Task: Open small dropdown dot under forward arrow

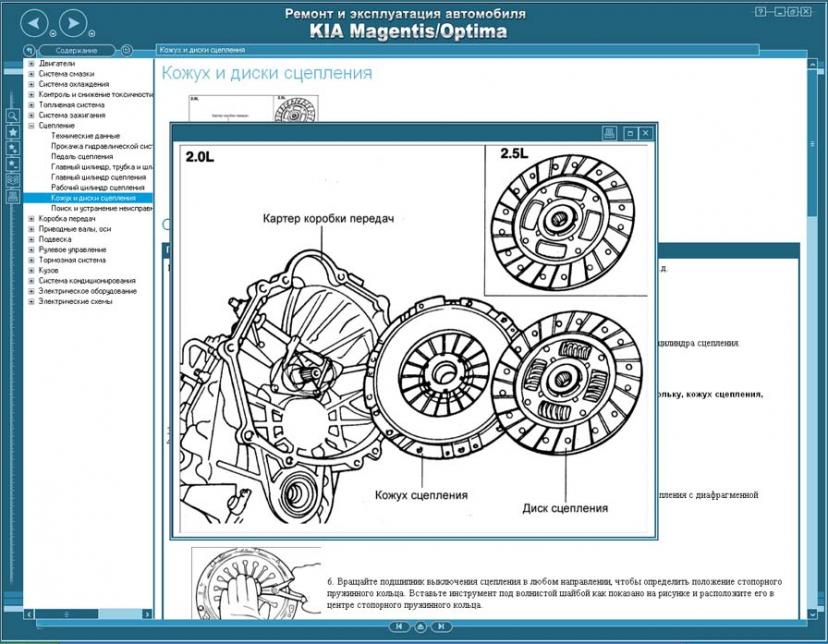Action: (x=92, y=34)
